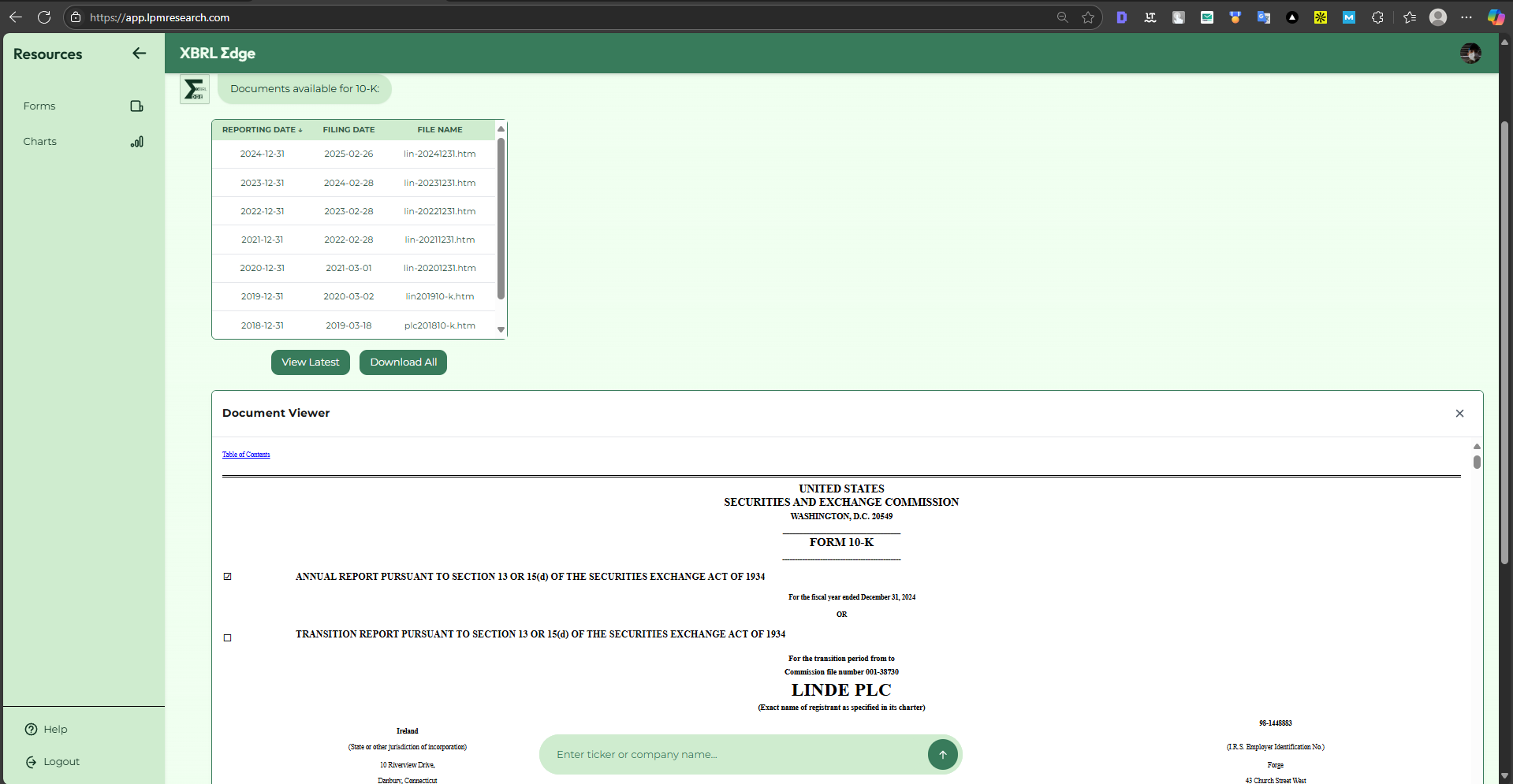Open the Table of Contents link

[x=246, y=455]
